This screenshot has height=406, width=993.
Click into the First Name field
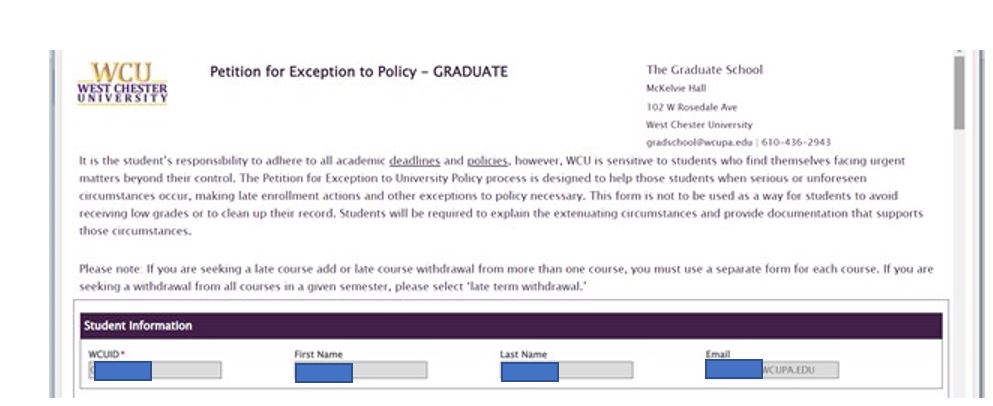[x=360, y=371]
